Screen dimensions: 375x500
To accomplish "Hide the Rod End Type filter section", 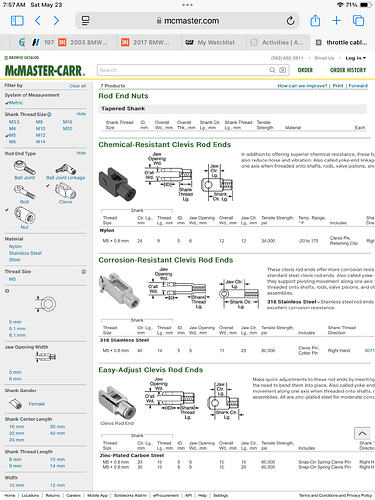I will 81,153.
